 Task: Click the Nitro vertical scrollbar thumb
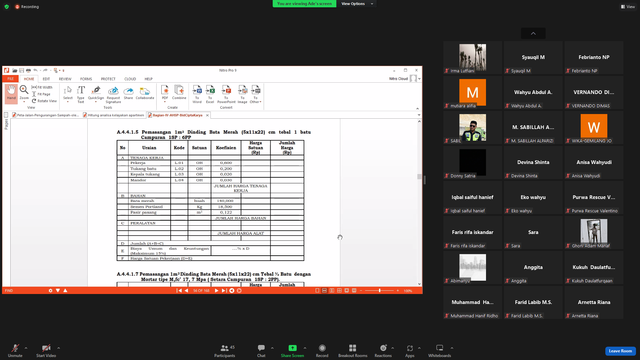[x=419, y=176]
